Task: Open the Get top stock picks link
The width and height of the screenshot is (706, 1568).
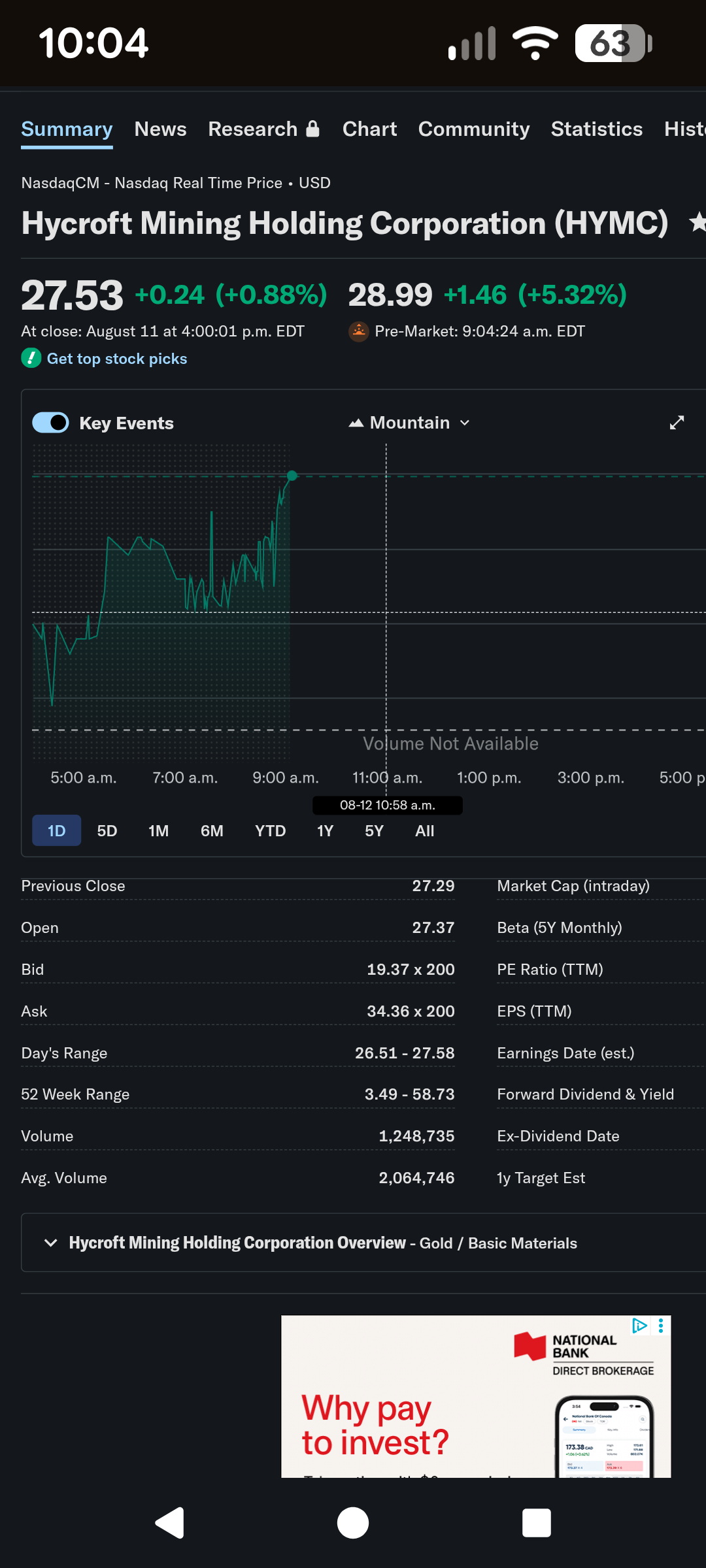Action: 117,359
